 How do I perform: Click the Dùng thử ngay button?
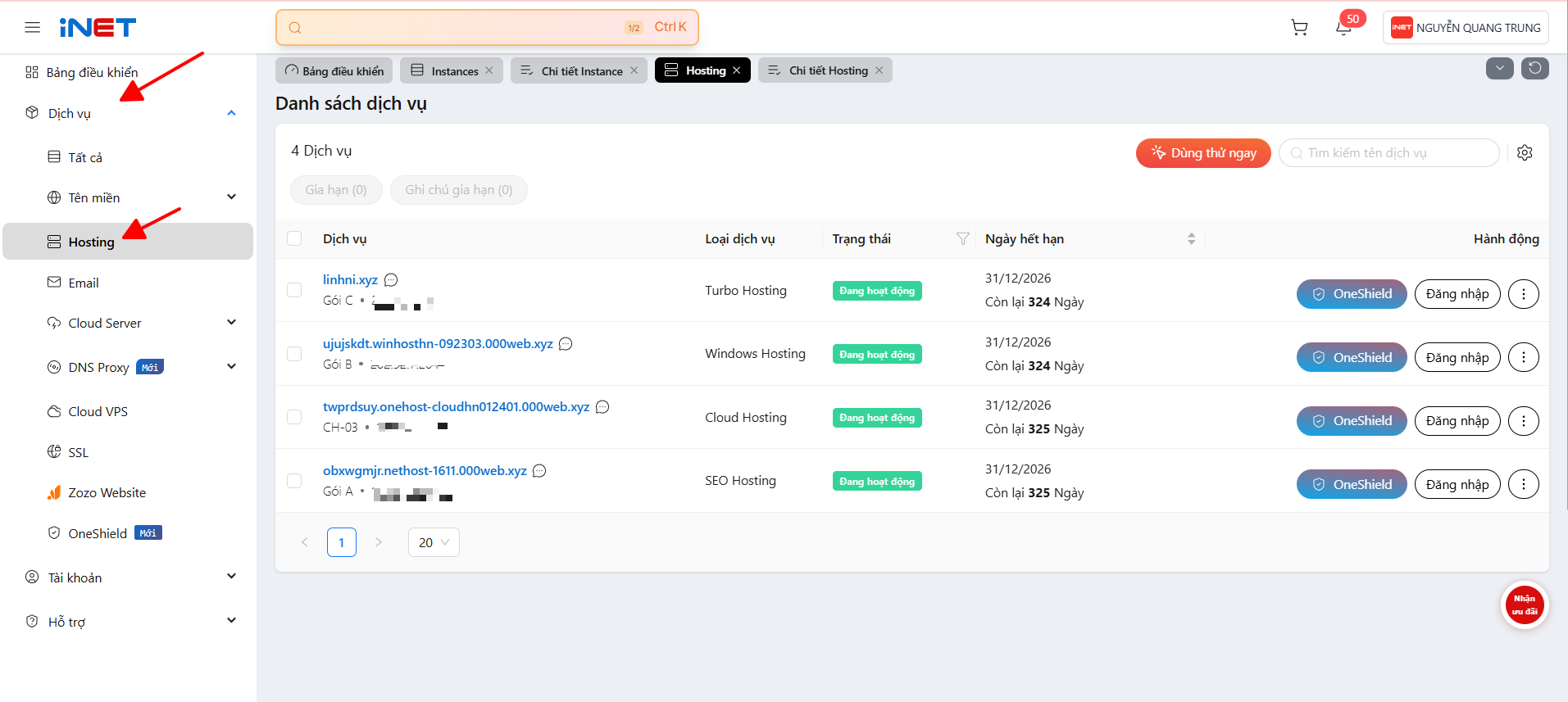pyautogui.click(x=1203, y=153)
